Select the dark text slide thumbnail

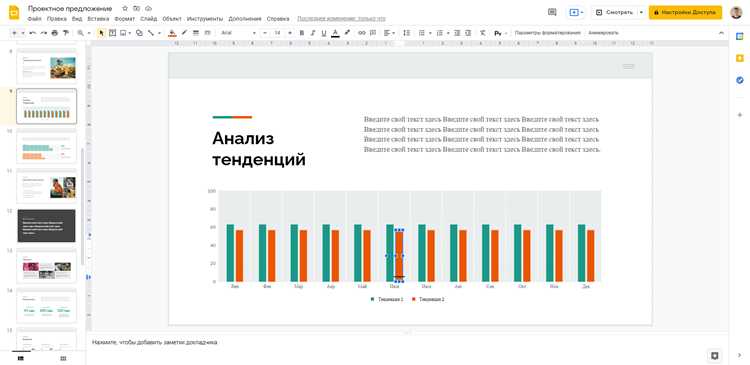click(46, 225)
